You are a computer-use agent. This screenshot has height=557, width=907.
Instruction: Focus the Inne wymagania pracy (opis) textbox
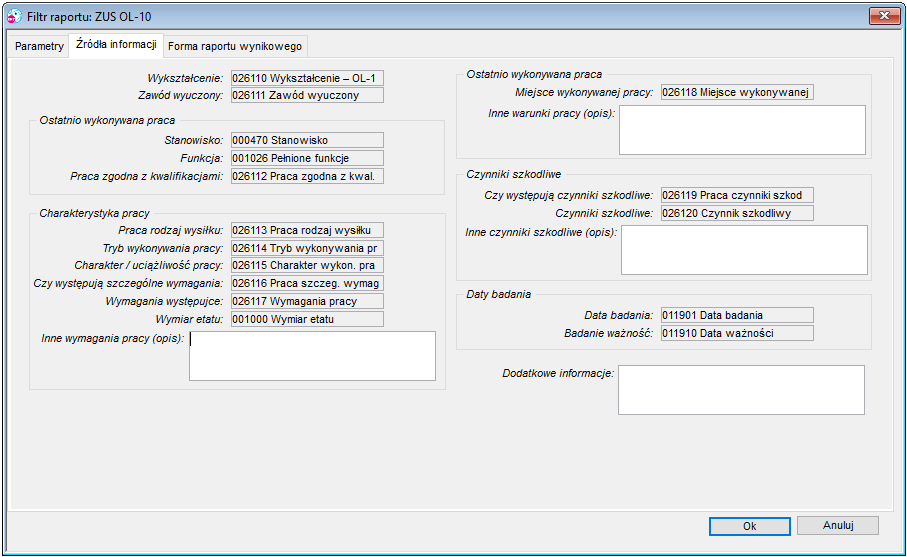pyautogui.click(x=312, y=356)
